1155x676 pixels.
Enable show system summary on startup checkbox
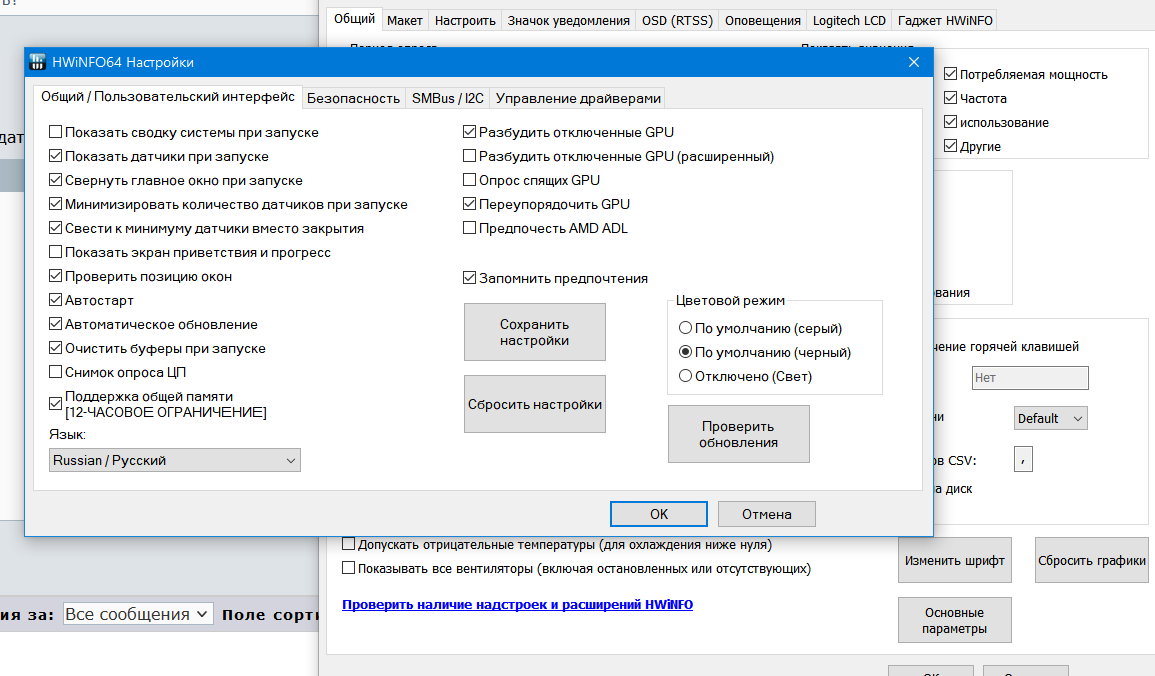pyautogui.click(x=55, y=132)
